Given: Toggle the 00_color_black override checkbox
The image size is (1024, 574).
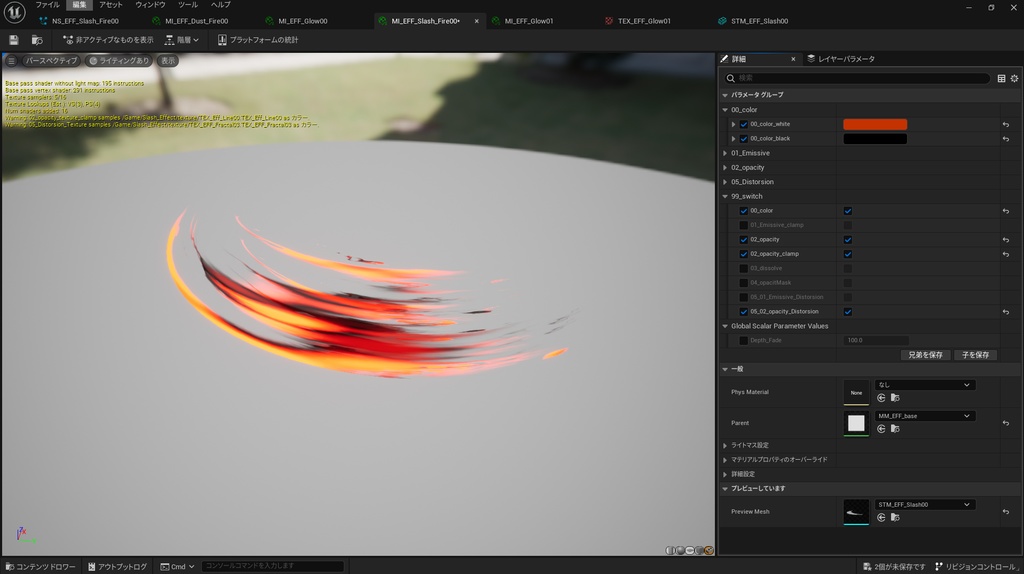Looking at the screenshot, I should coord(743,138).
